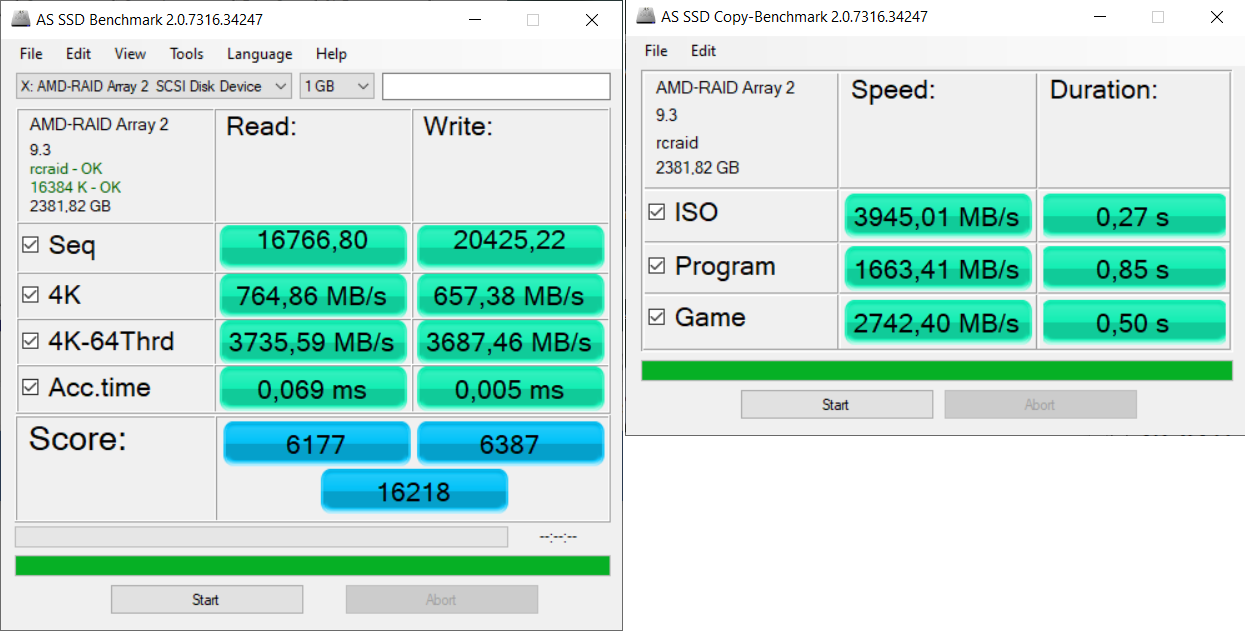Click ISO duration 0,27 s
The width and height of the screenshot is (1245, 633).
click(x=1134, y=216)
